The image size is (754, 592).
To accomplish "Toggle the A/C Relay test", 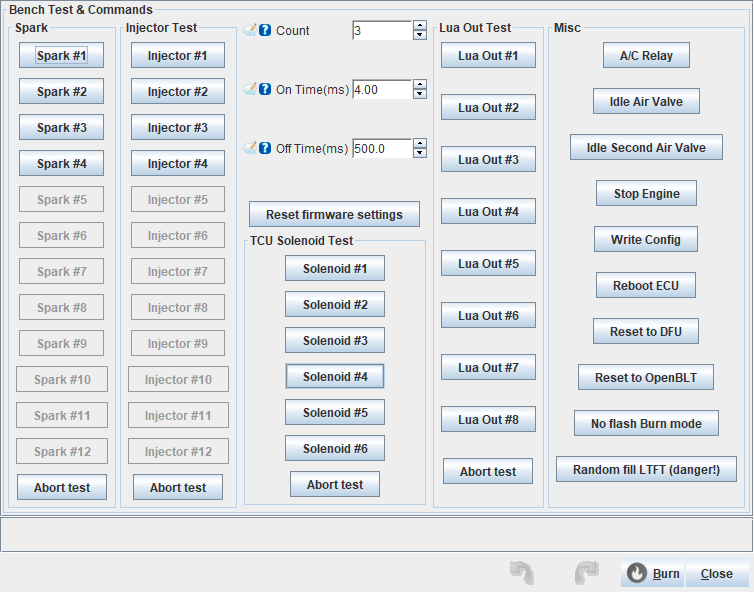I will pos(646,55).
